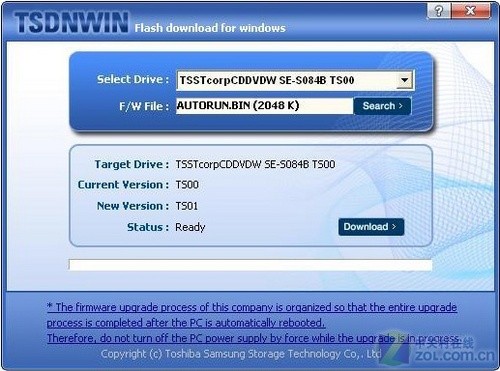Open the firmware upgrade process notice link
This screenshot has height=371, width=500.
point(252,307)
